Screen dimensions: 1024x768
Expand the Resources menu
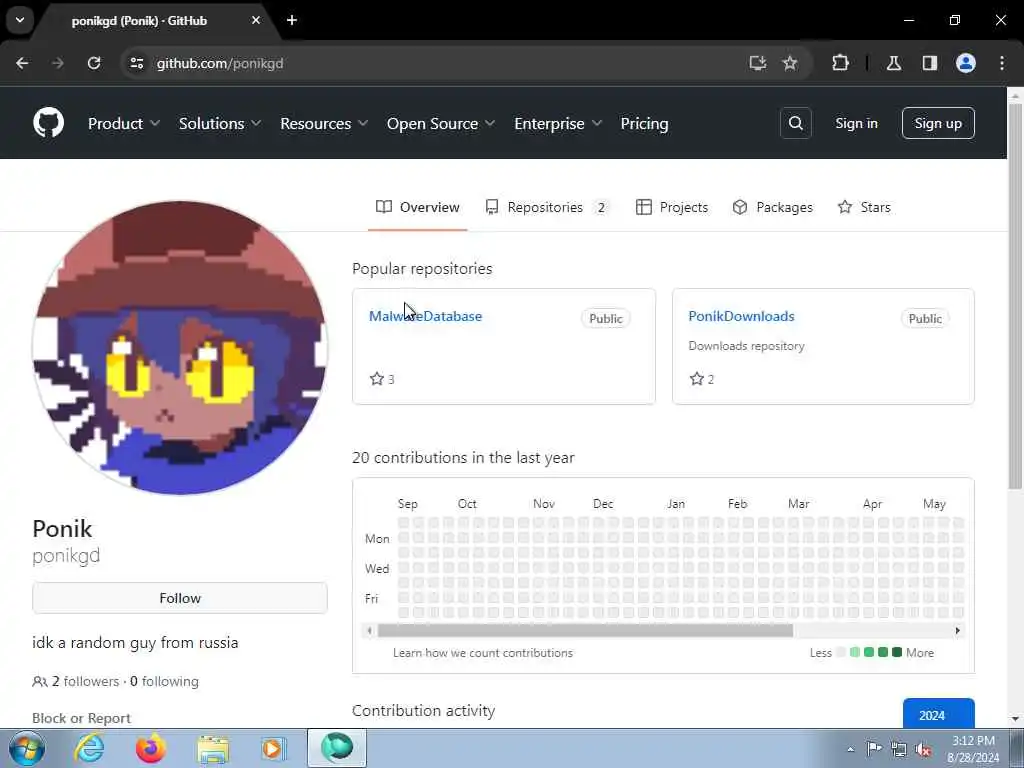tap(324, 123)
